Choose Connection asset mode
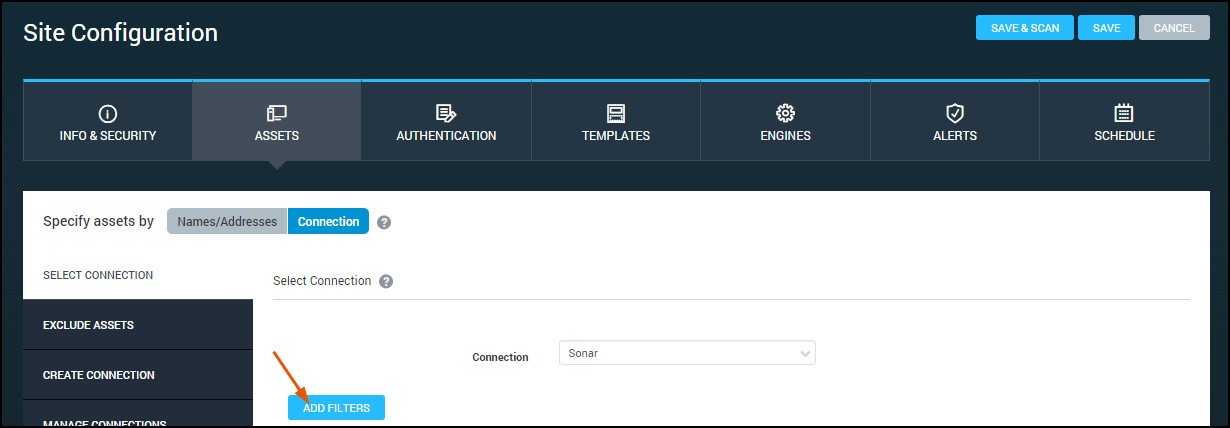The image size is (1230, 428). click(328, 221)
